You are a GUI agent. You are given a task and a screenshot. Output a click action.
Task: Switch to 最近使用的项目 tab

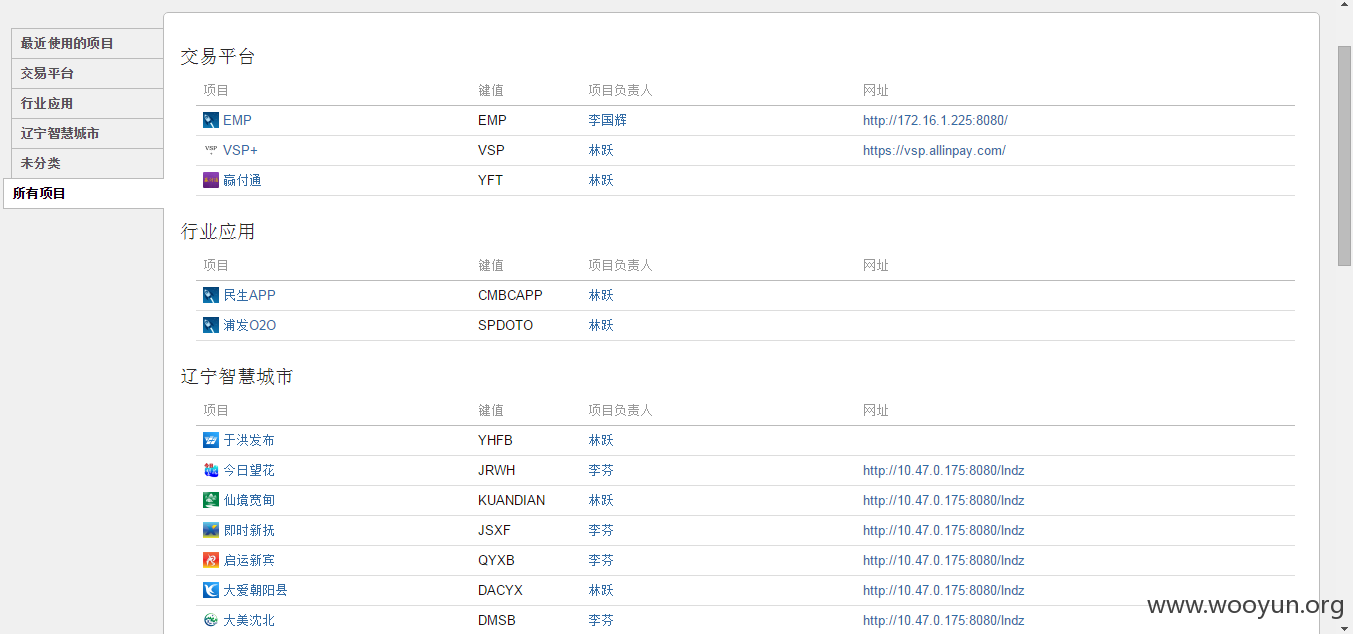(87, 43)
